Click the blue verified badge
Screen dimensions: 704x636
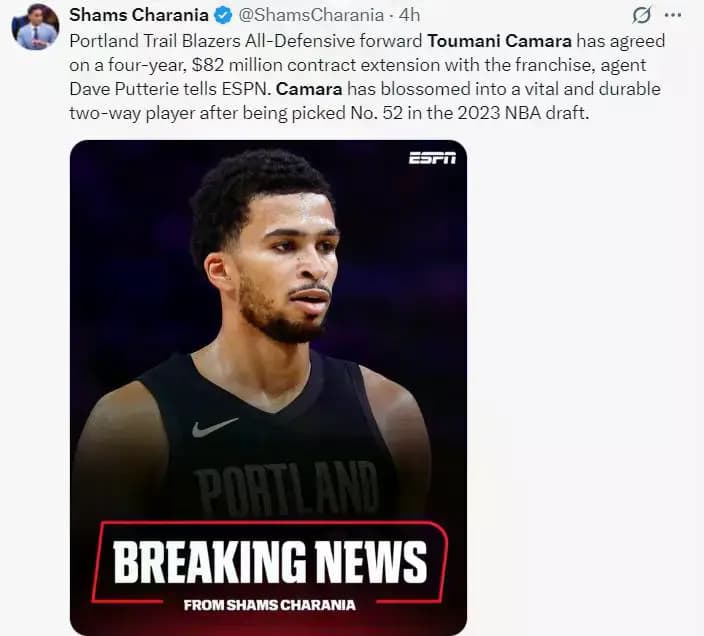pos(223,16)
